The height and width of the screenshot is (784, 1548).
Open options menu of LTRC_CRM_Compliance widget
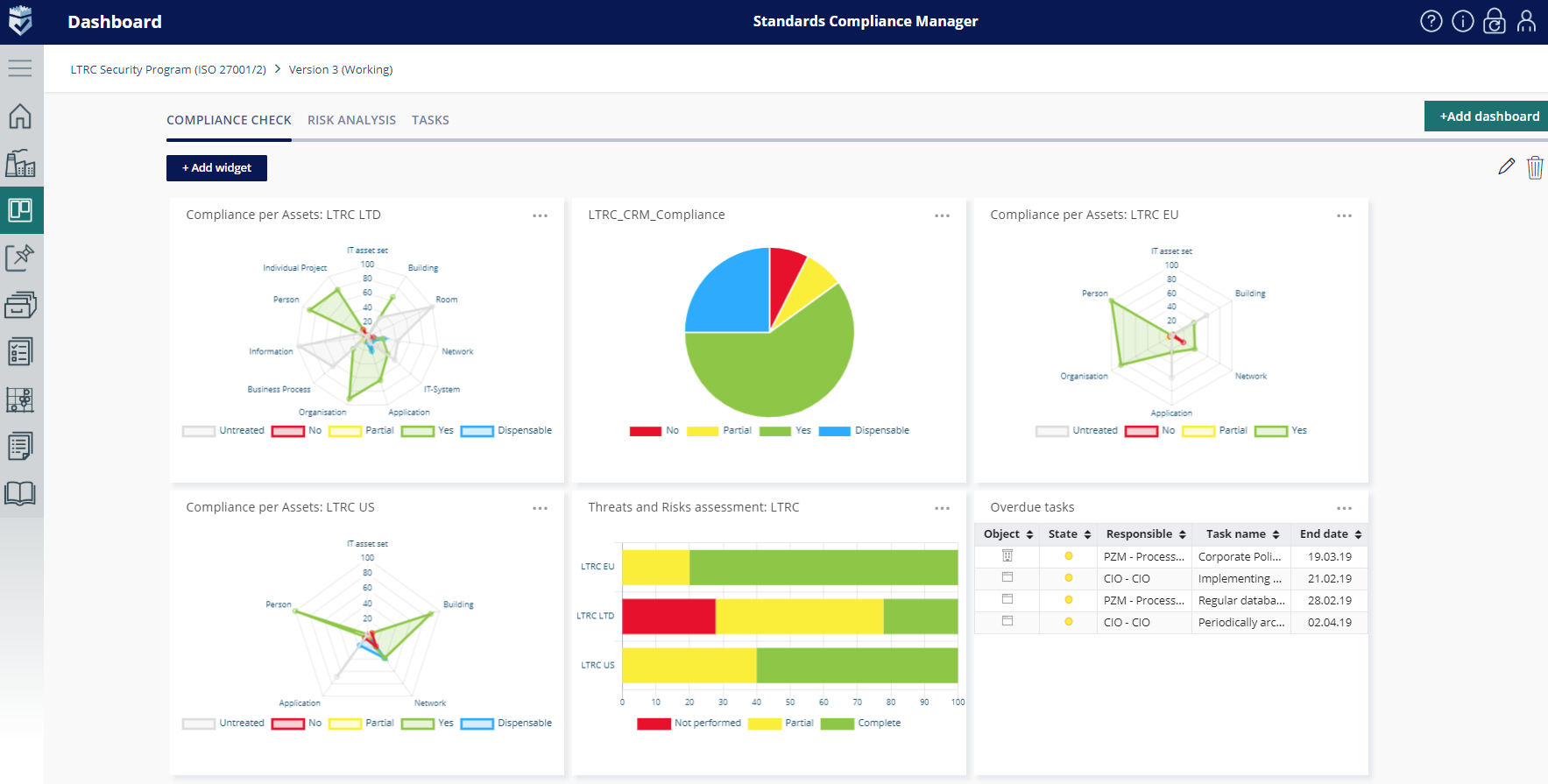coord(942,215)
